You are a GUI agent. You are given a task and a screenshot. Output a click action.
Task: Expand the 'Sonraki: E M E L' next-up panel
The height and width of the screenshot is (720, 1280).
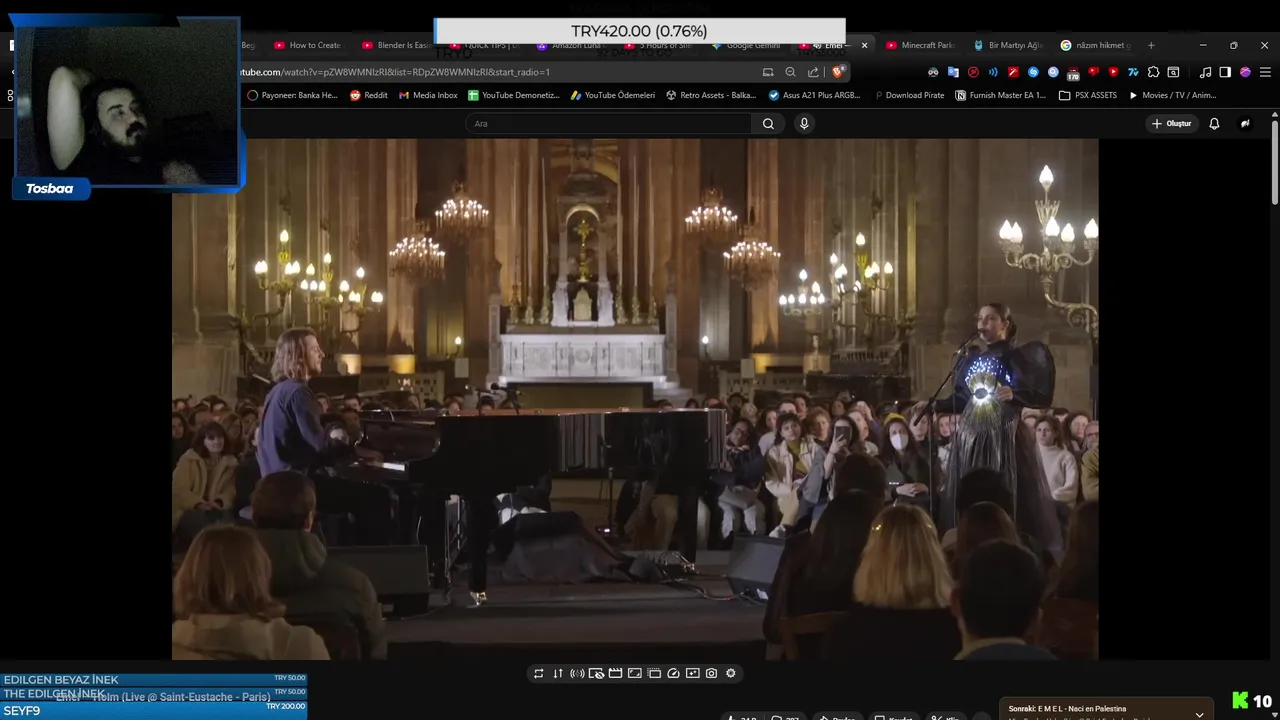pyautogui.click(x=1200, y=714)
